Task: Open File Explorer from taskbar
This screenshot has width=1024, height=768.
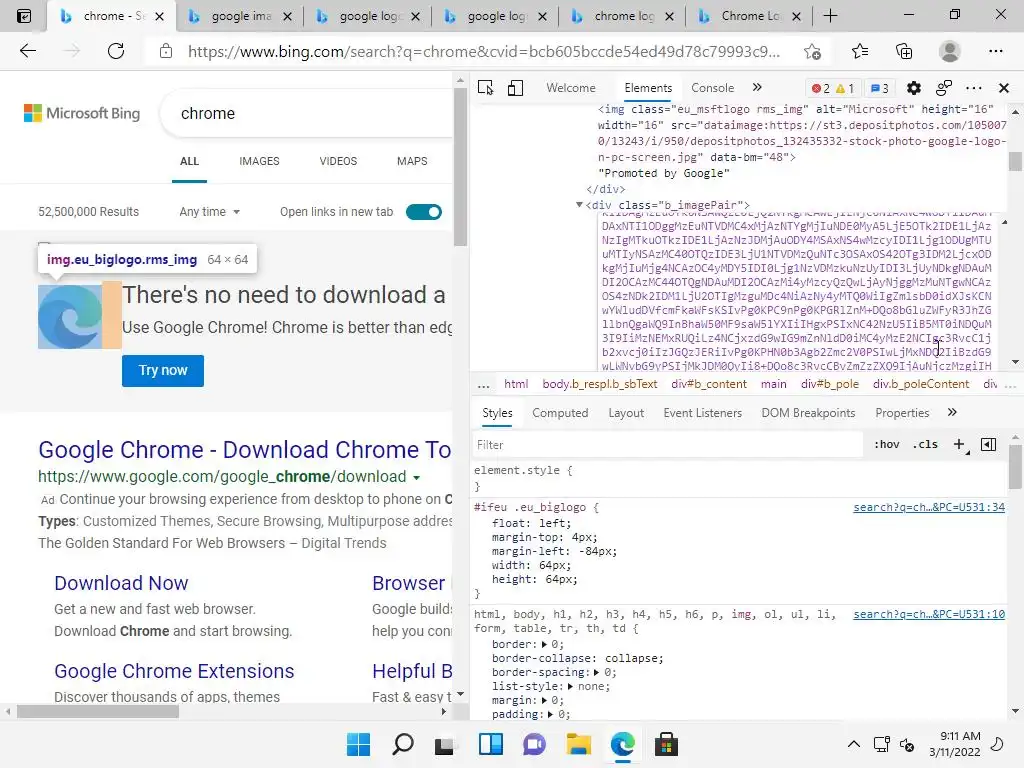Action: (579, 744)
